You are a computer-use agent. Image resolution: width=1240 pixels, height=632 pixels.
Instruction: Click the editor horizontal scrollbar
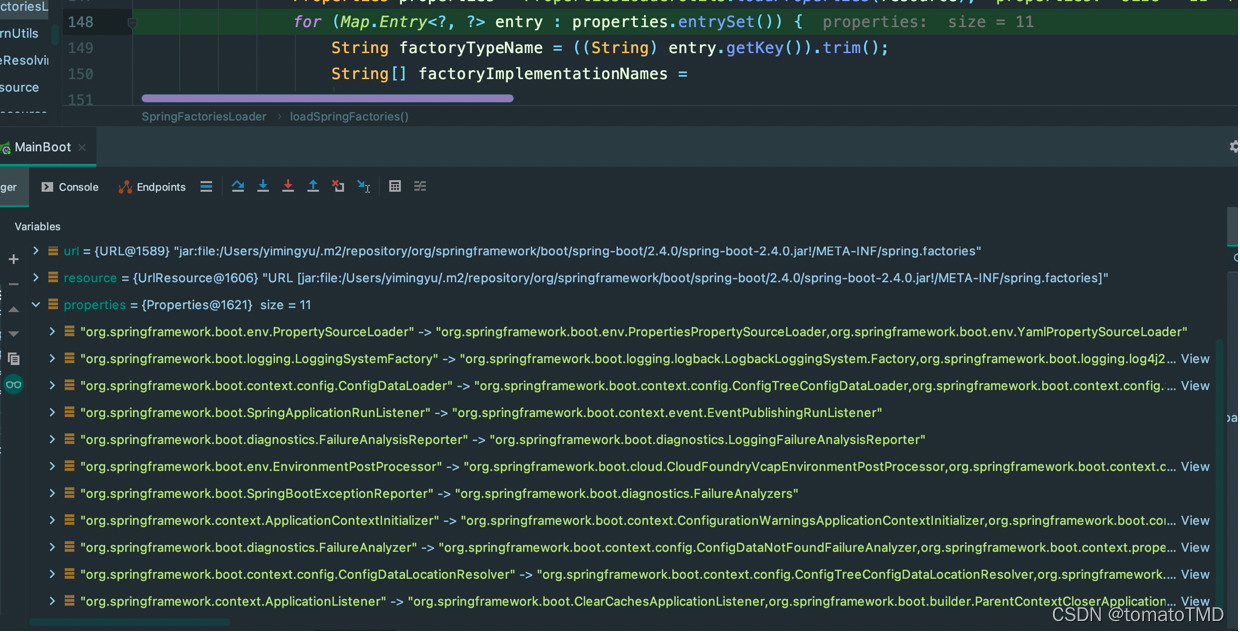[327, 98]
